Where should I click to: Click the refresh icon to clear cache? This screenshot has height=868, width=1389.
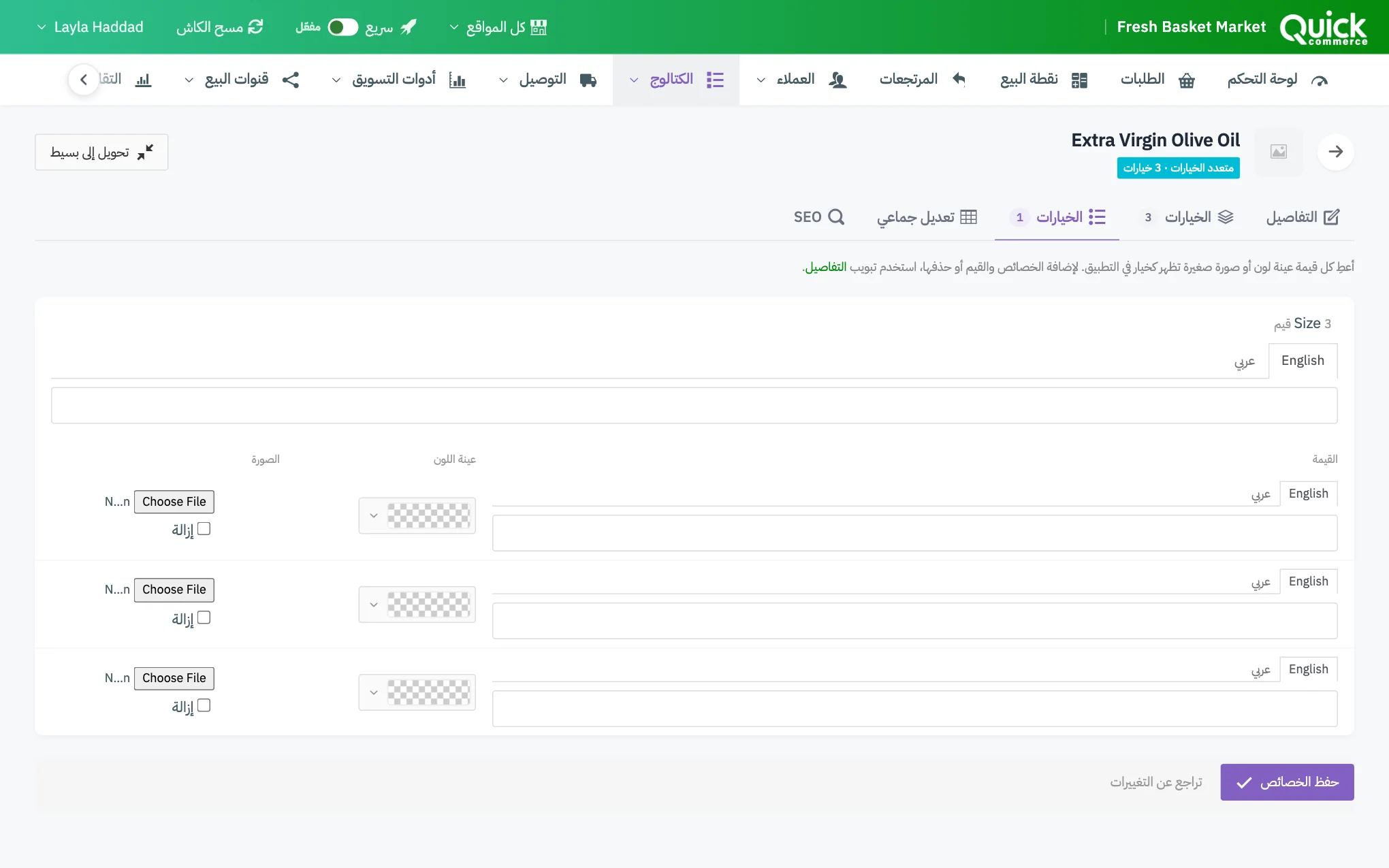(255, 27)
